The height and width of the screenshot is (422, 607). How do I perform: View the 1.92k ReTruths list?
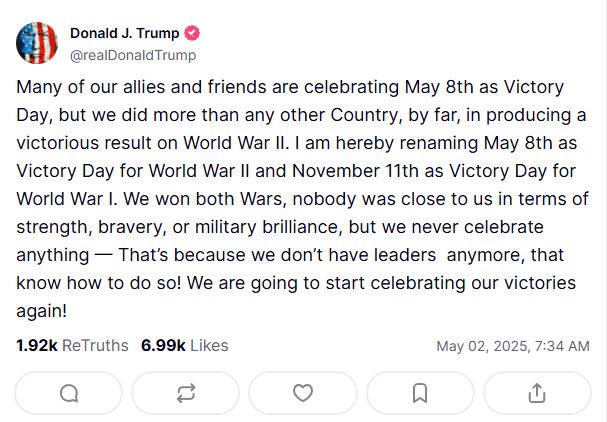tap(72, 346)
